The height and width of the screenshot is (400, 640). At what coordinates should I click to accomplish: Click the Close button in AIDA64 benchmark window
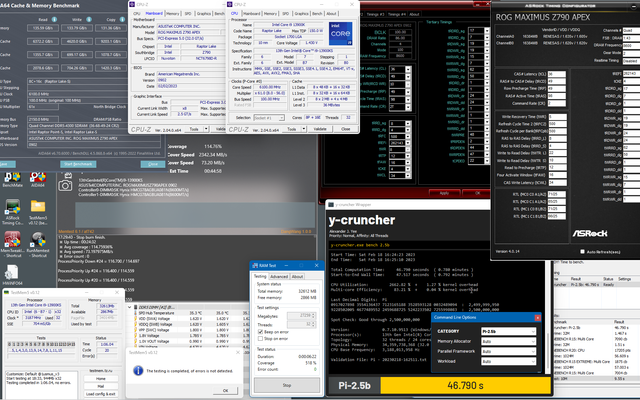click(x=153, y=164)
